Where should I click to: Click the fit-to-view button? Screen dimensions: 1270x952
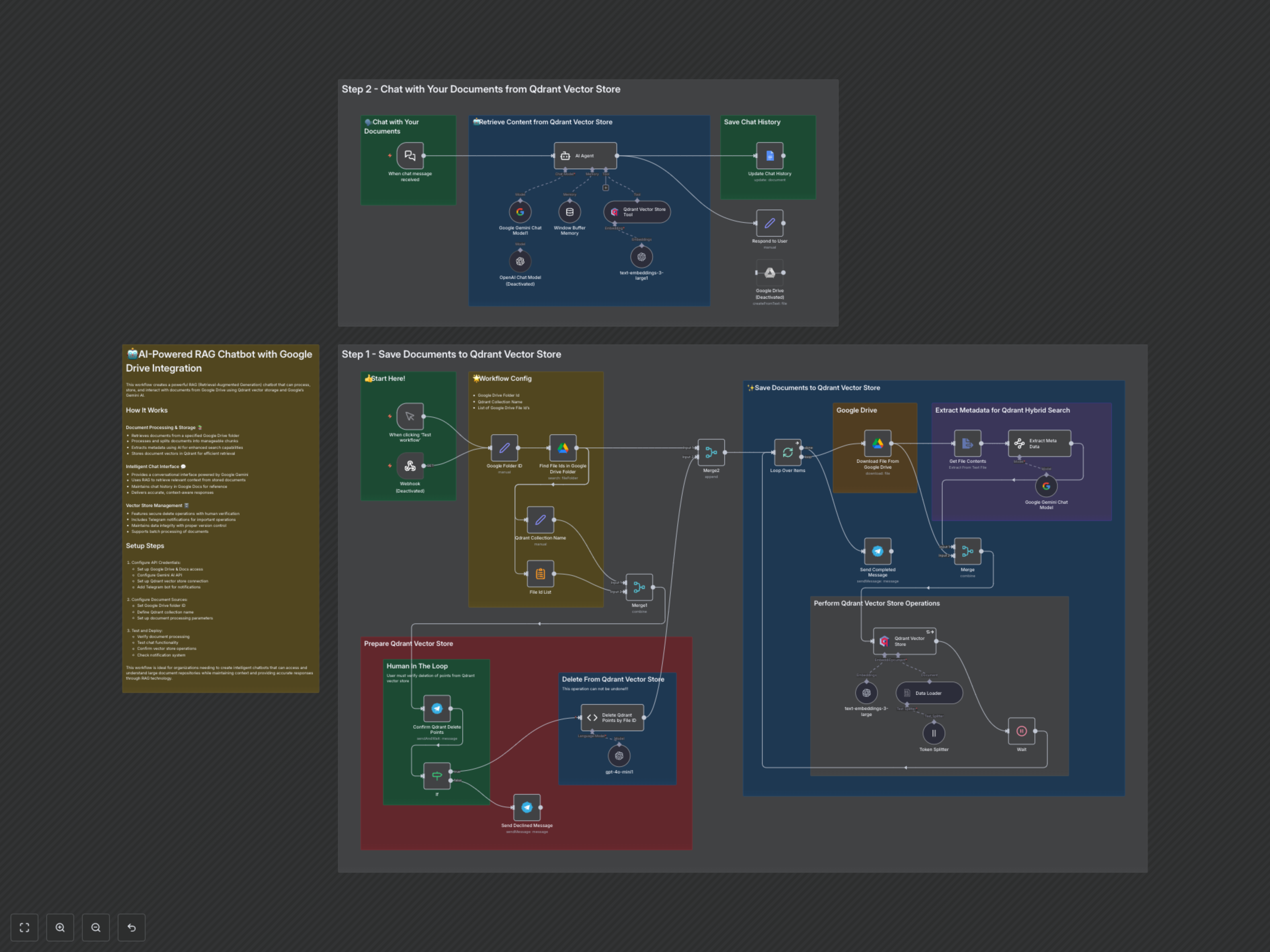[x=24, y=927]
